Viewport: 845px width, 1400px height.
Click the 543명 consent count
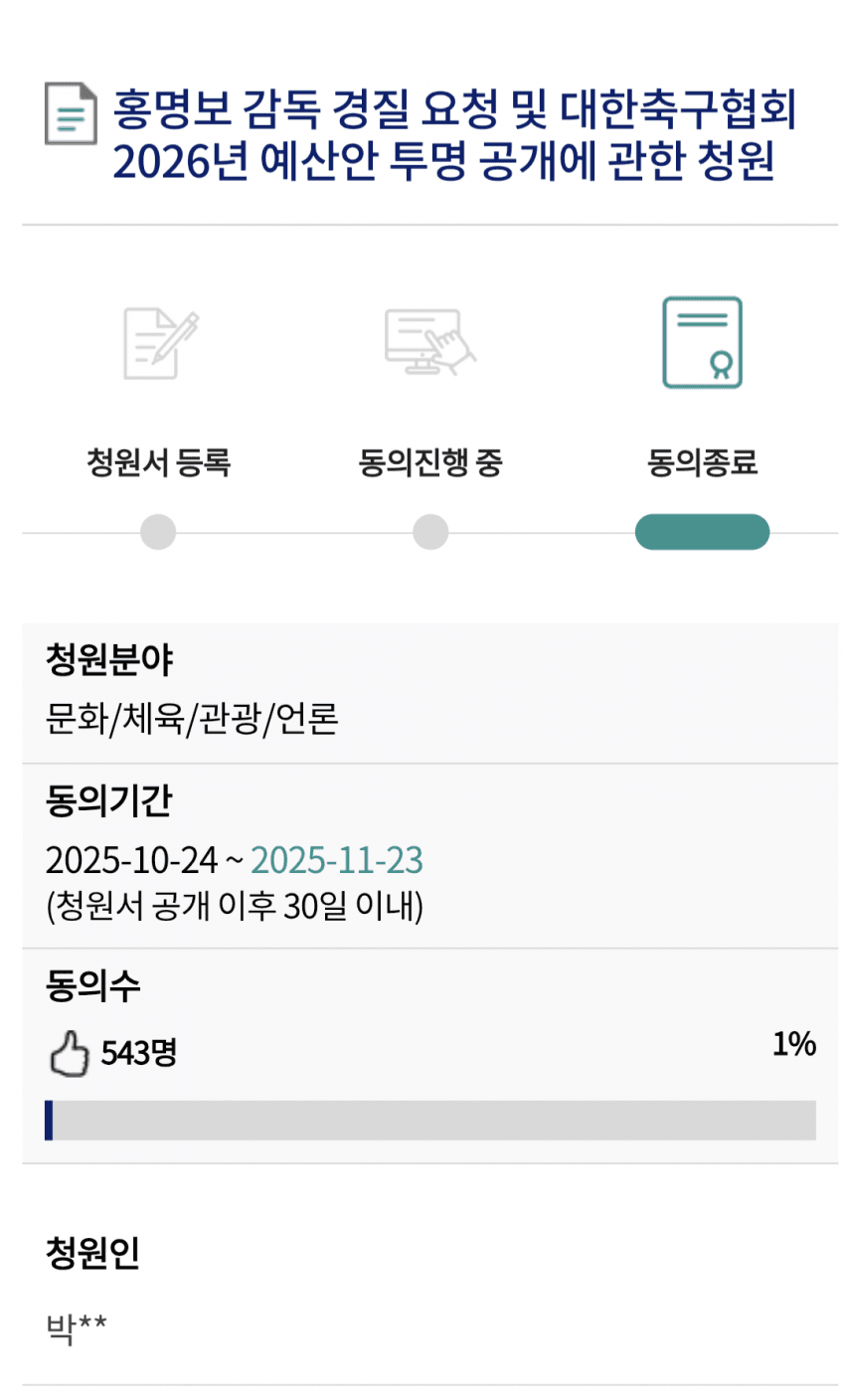139,1052
